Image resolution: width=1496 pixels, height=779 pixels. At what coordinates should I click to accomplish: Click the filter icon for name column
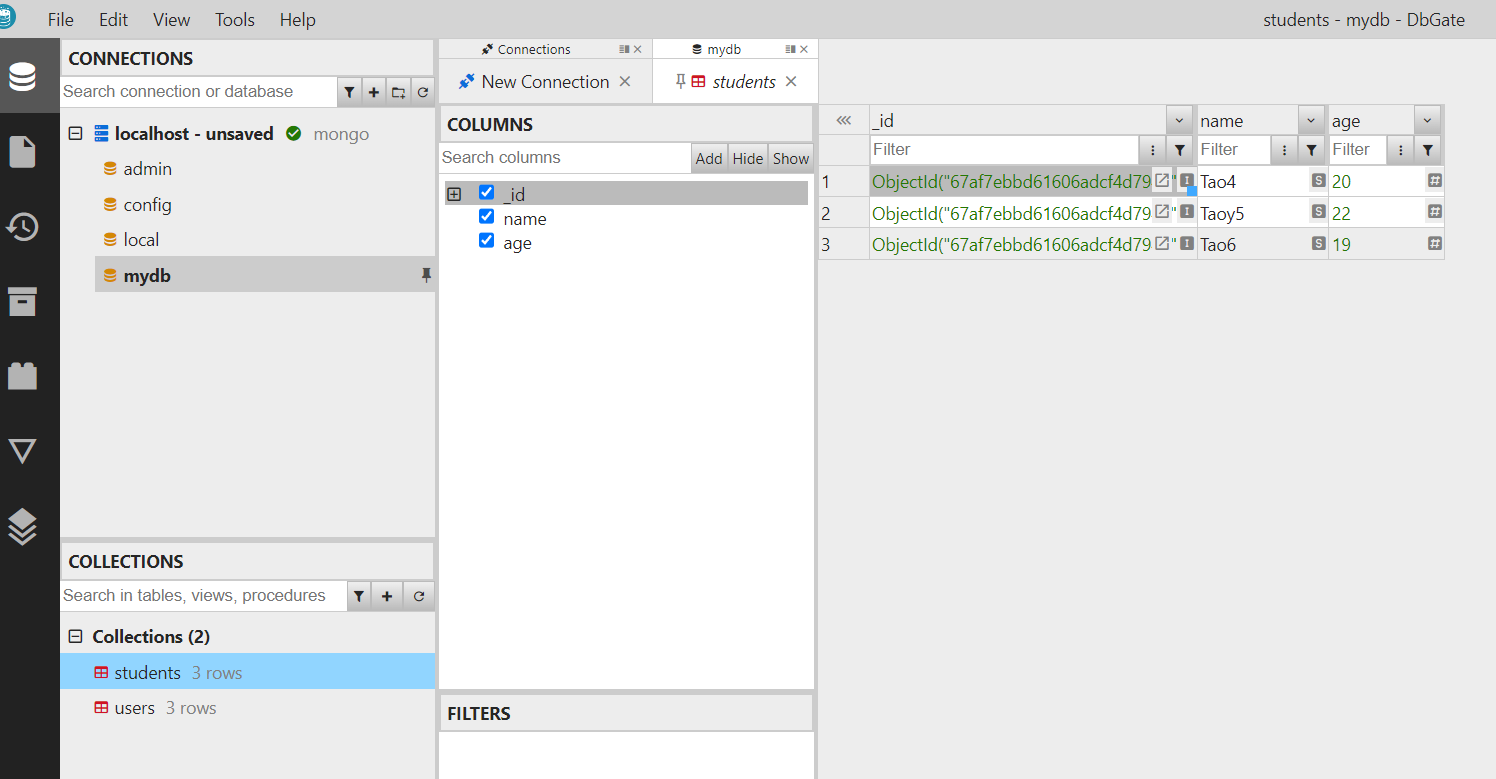pyautogui.click(x=1312, y=150)
